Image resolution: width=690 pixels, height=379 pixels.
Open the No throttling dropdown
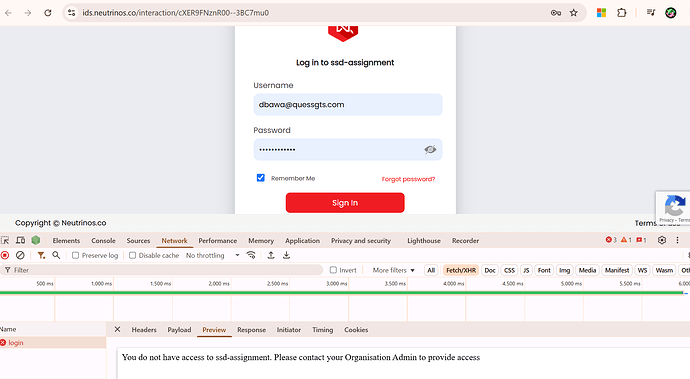[213, 255]
